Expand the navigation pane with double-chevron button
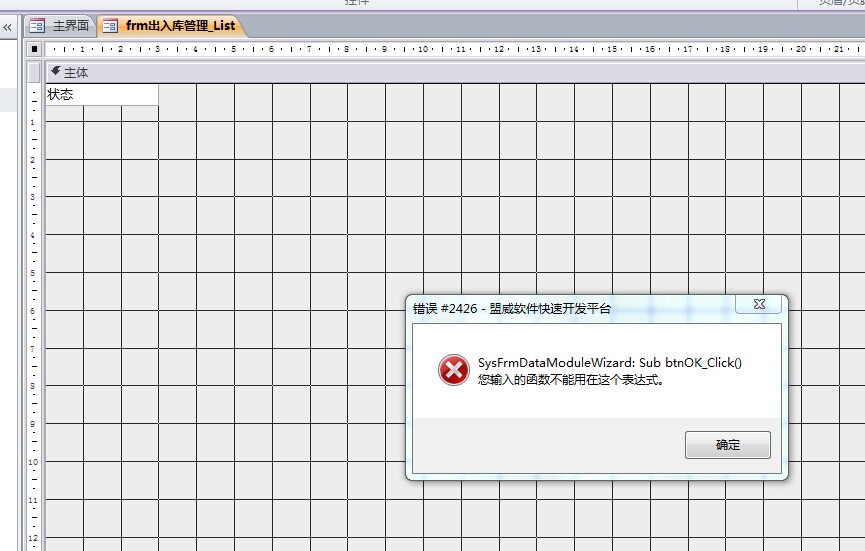Image resolution: width=865 pixels, height=551 pixels. [7, 26]
